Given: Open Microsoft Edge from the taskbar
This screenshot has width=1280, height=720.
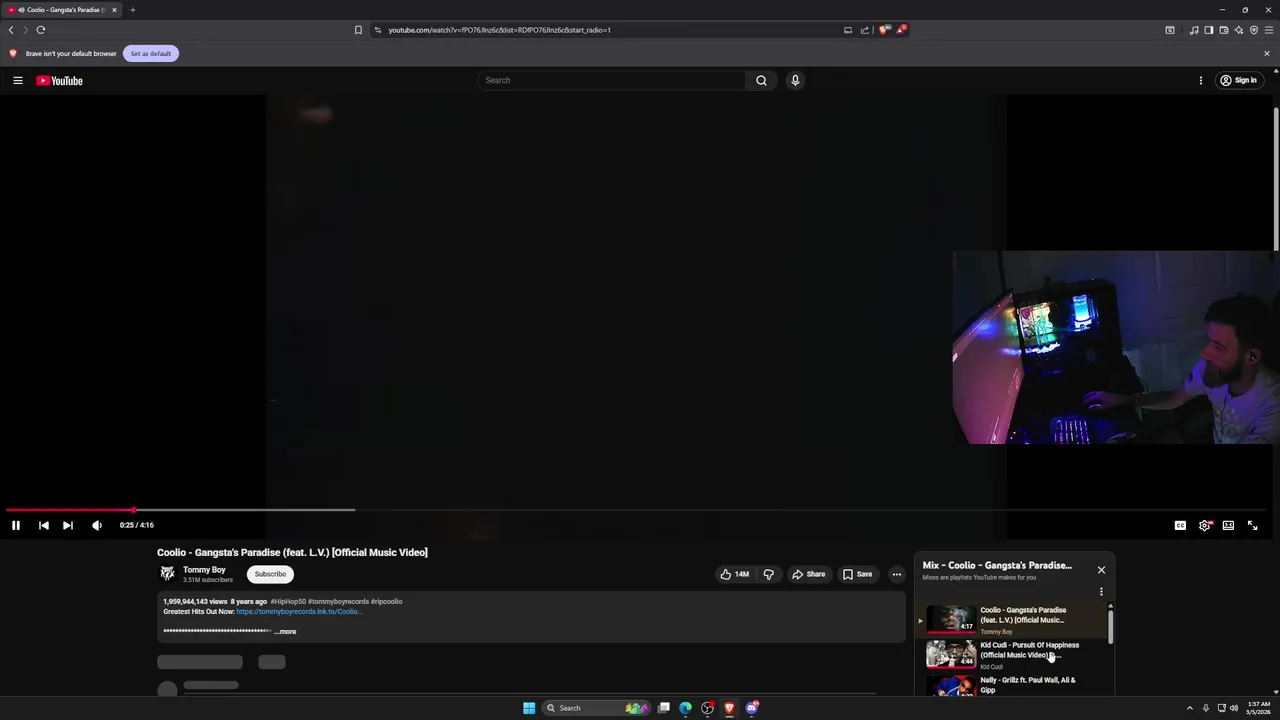Looking at the screenshot, I should [x=685, y=708].
